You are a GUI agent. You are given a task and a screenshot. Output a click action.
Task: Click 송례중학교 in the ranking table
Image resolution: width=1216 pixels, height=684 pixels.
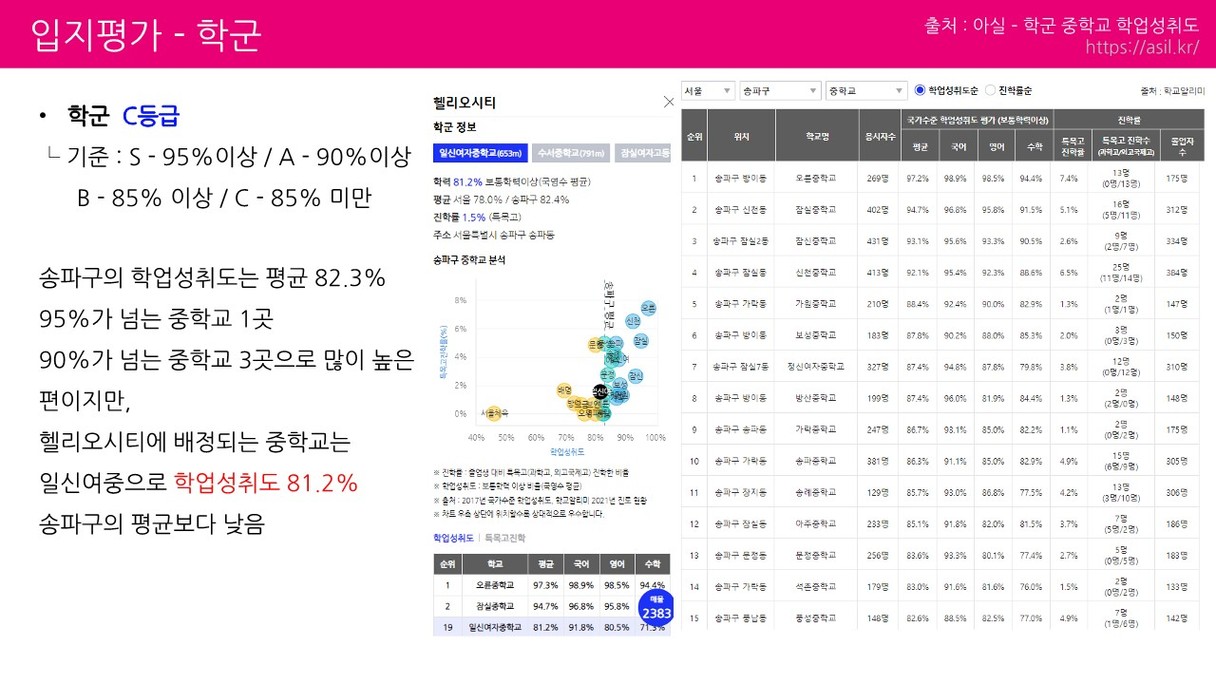coord(817,493)
